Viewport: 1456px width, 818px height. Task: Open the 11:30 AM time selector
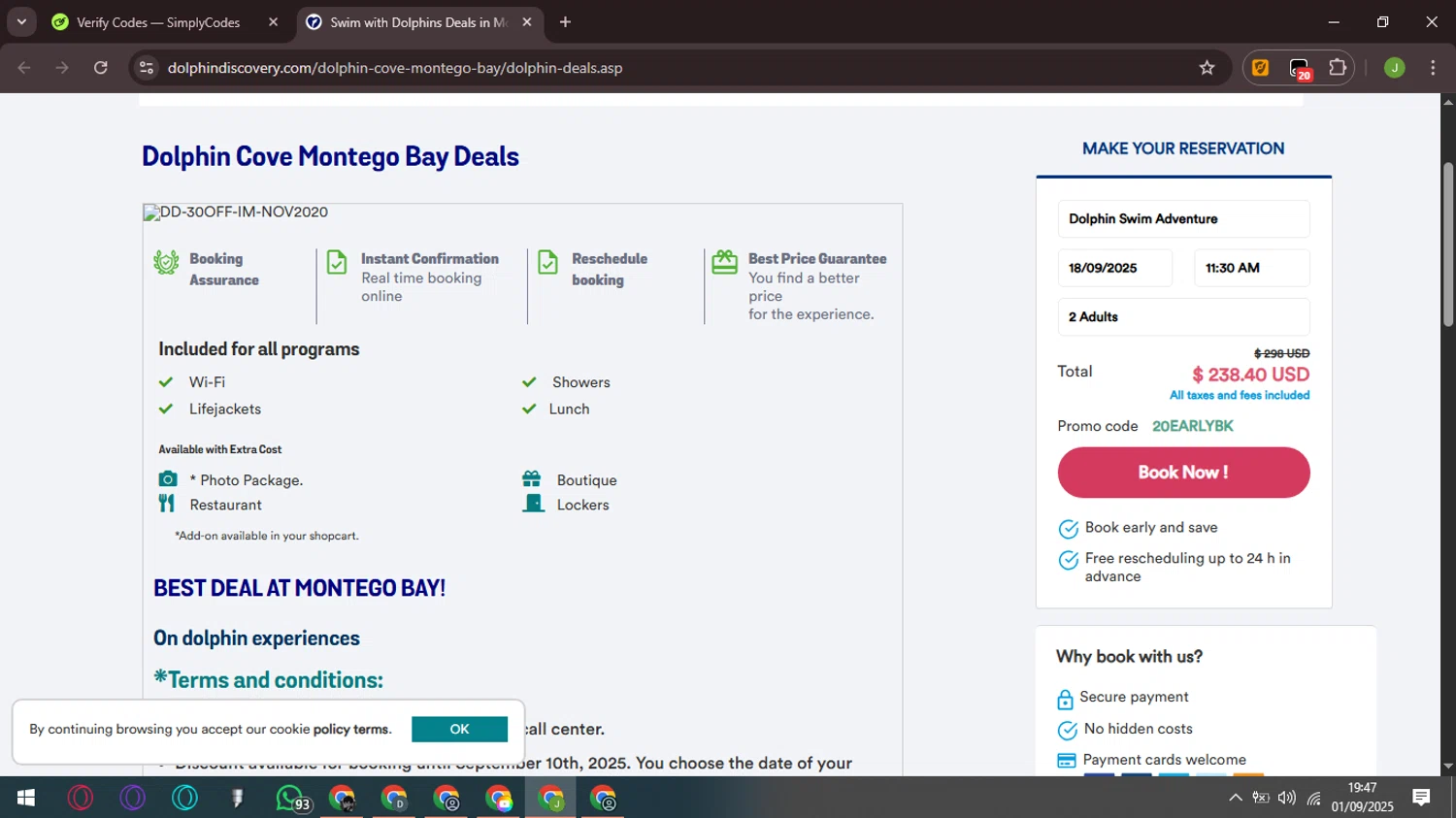[x=1251, y=268]
